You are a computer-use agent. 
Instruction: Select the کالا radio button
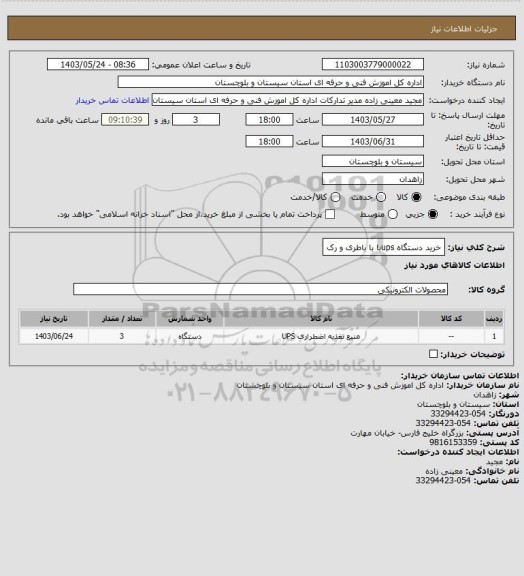(x=416, y=197)
